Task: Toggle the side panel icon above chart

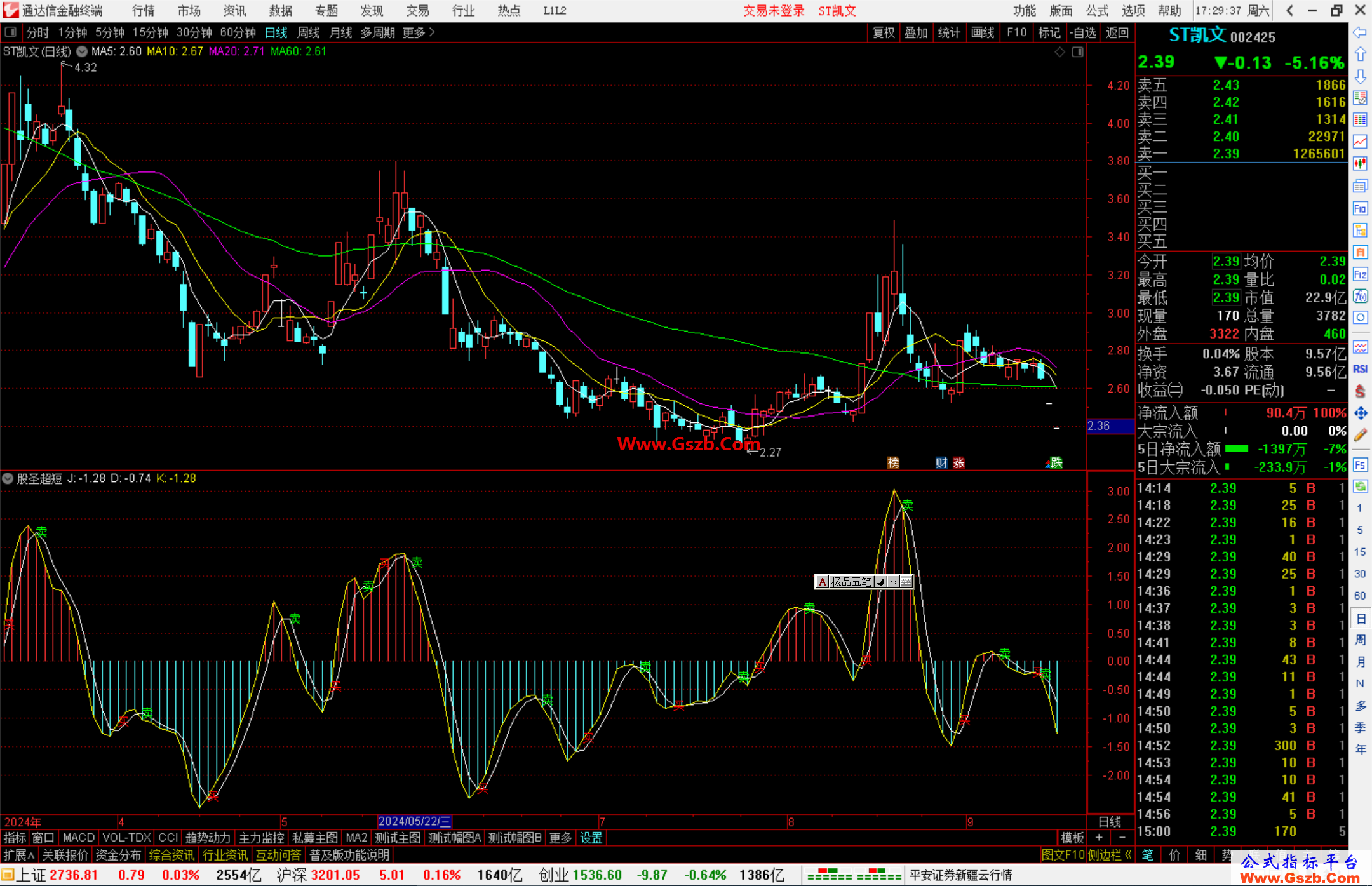Action: pyautogui.click(x=1077, y=52)
